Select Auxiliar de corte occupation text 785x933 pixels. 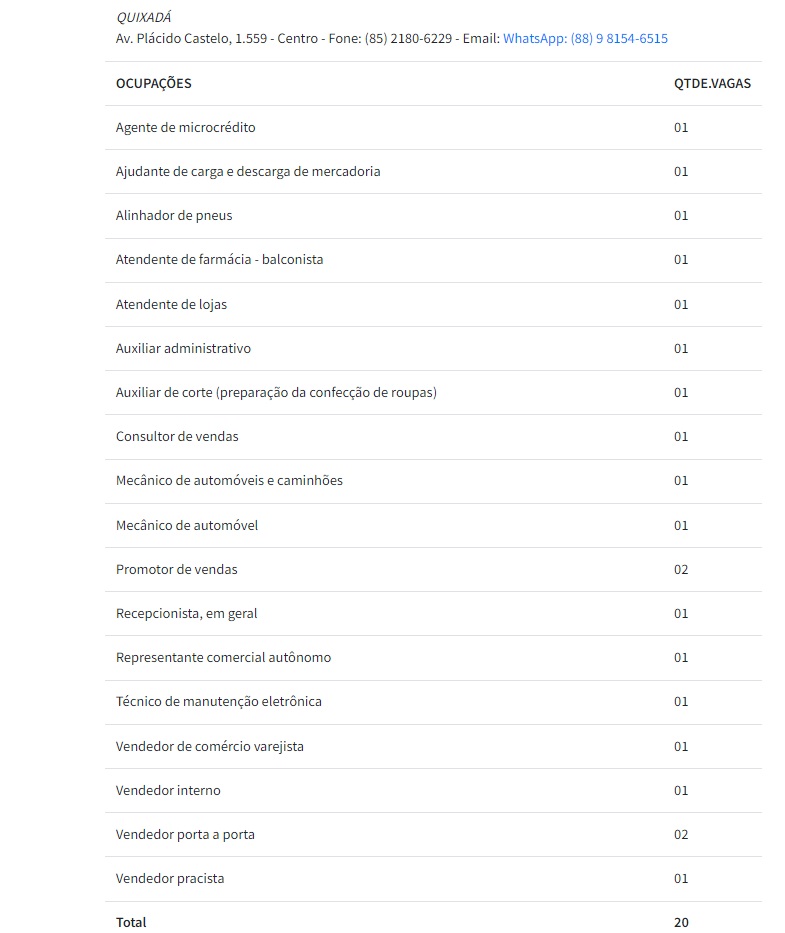click(276, 393)
